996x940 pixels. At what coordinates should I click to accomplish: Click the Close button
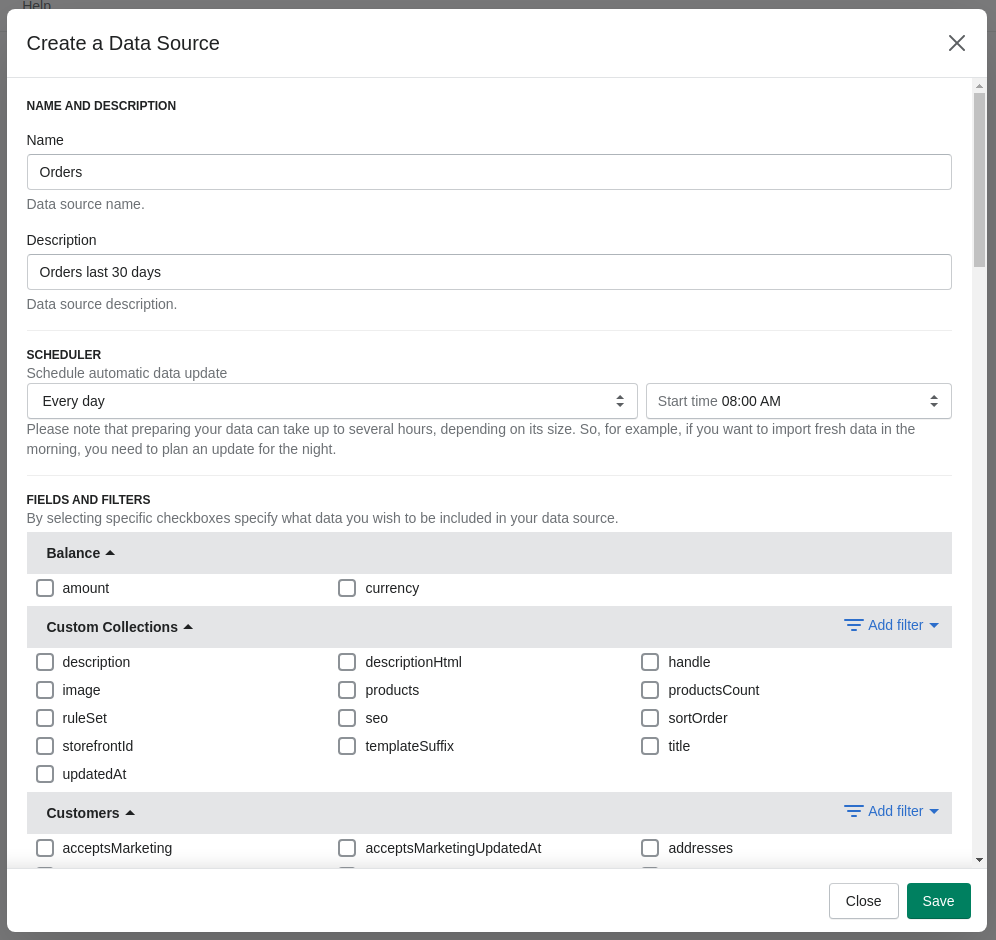[863, 901]
